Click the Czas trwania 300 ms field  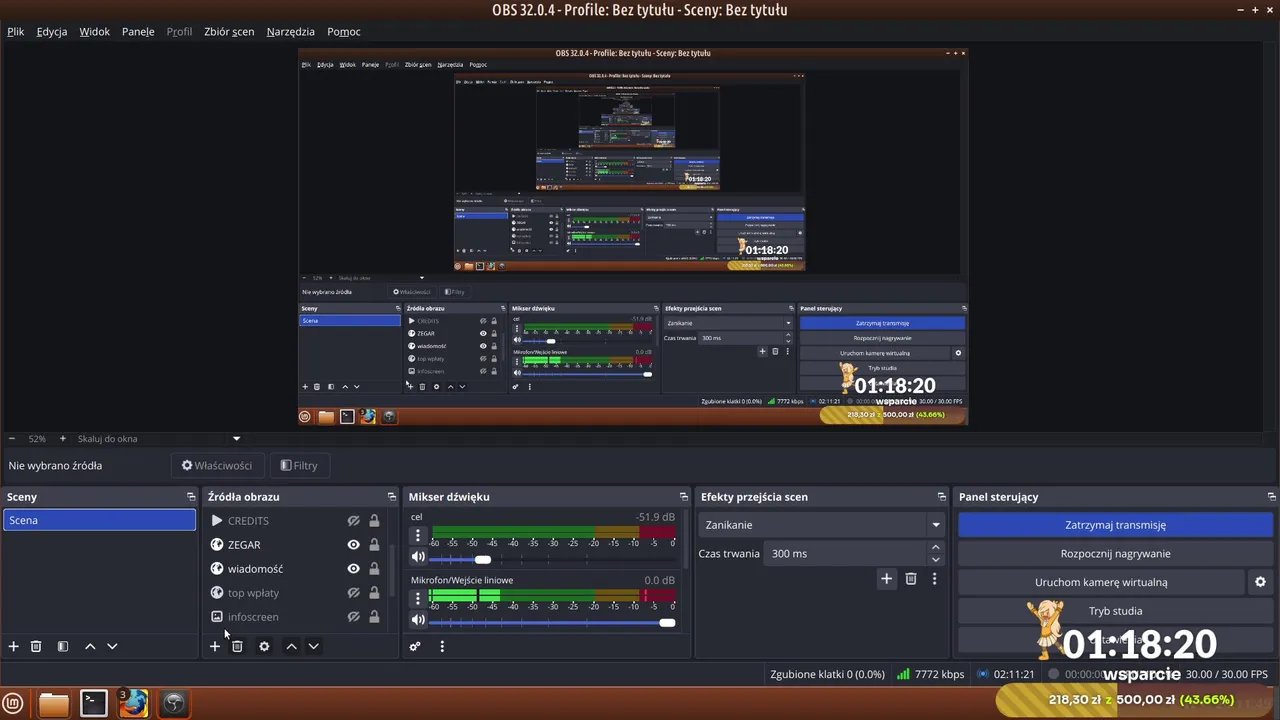(847, 554)
